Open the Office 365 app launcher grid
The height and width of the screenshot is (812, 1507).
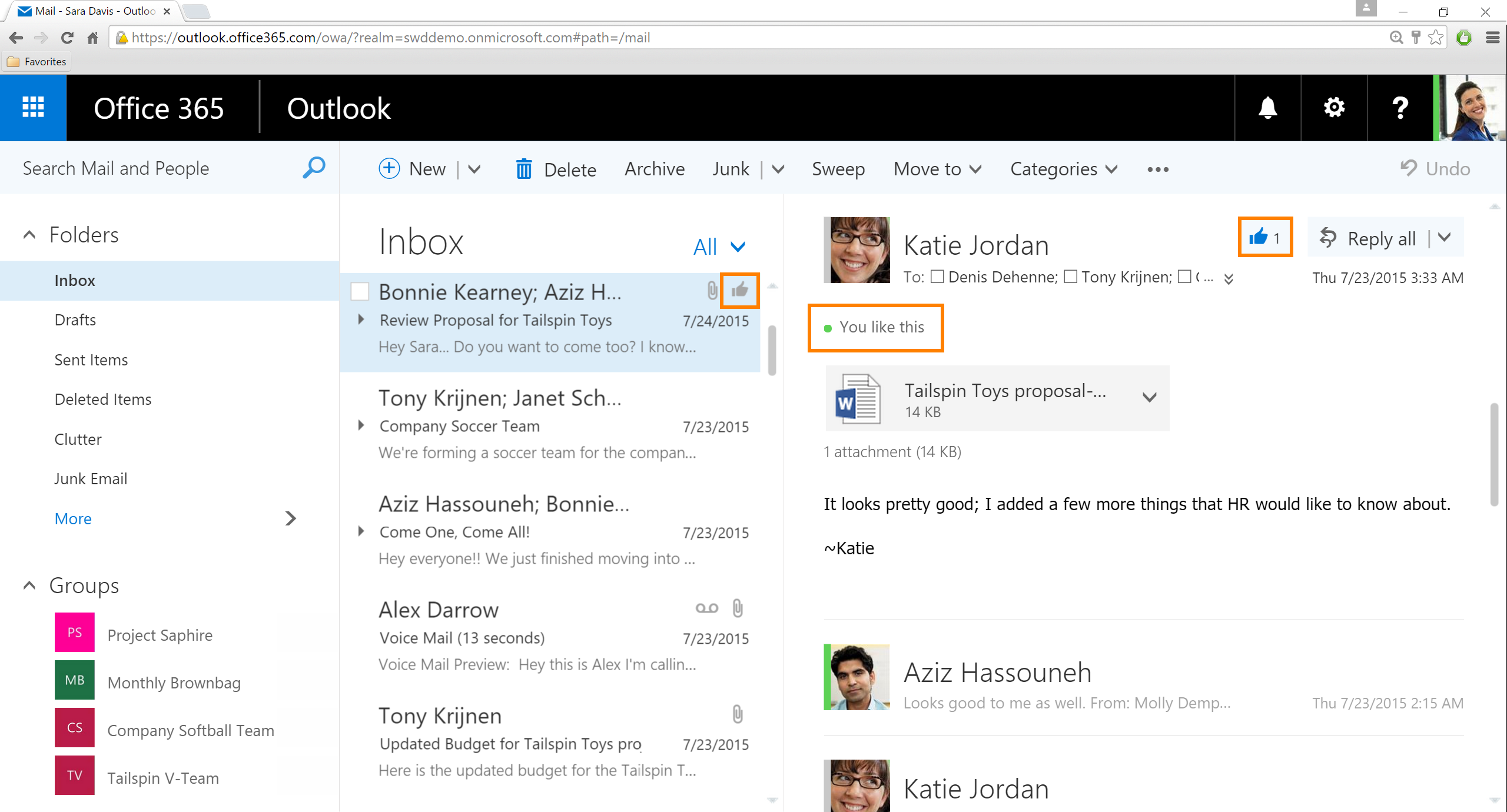tap(33, 108)
